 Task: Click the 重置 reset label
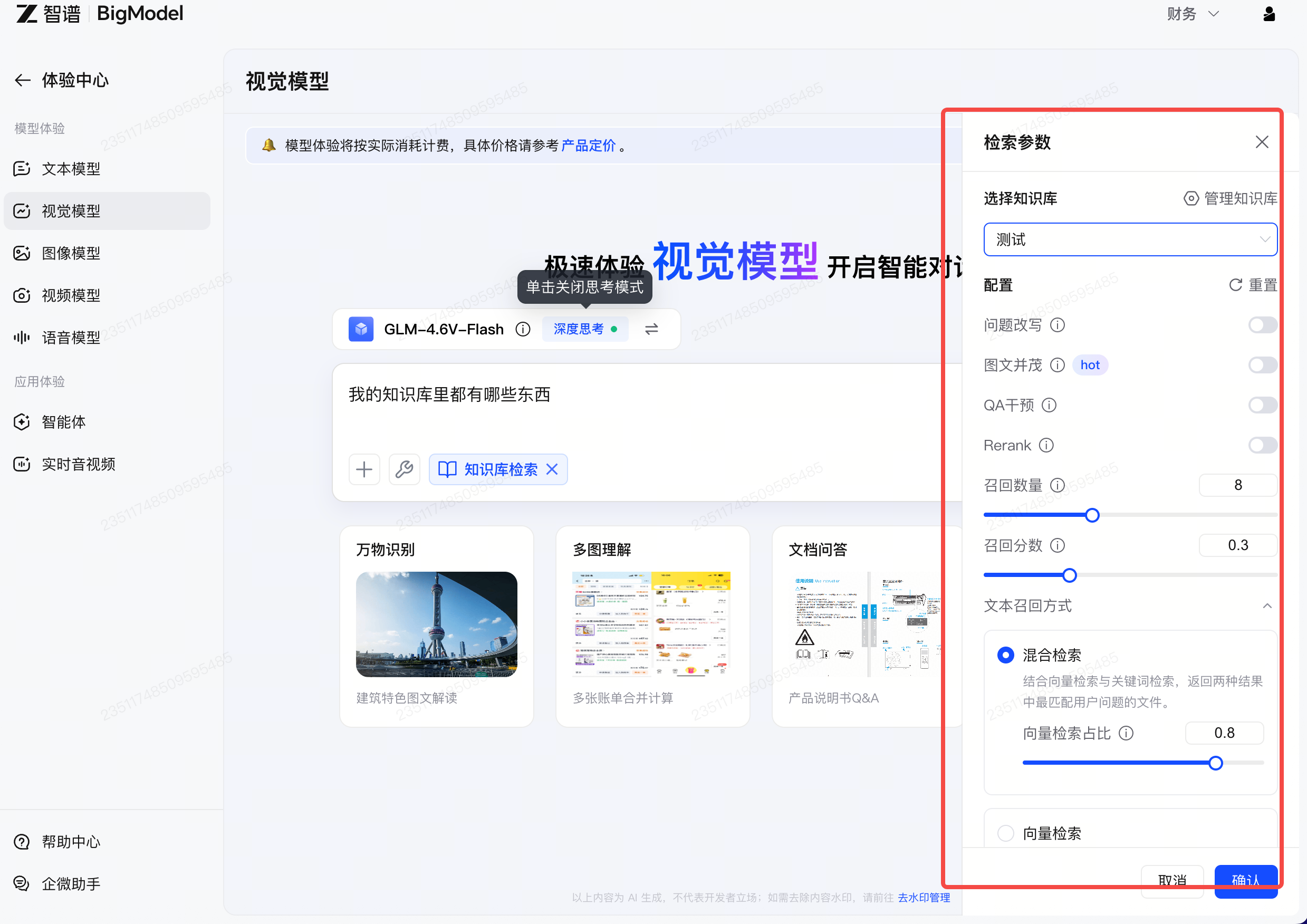pyautogui.click(x=1263, y=285)
